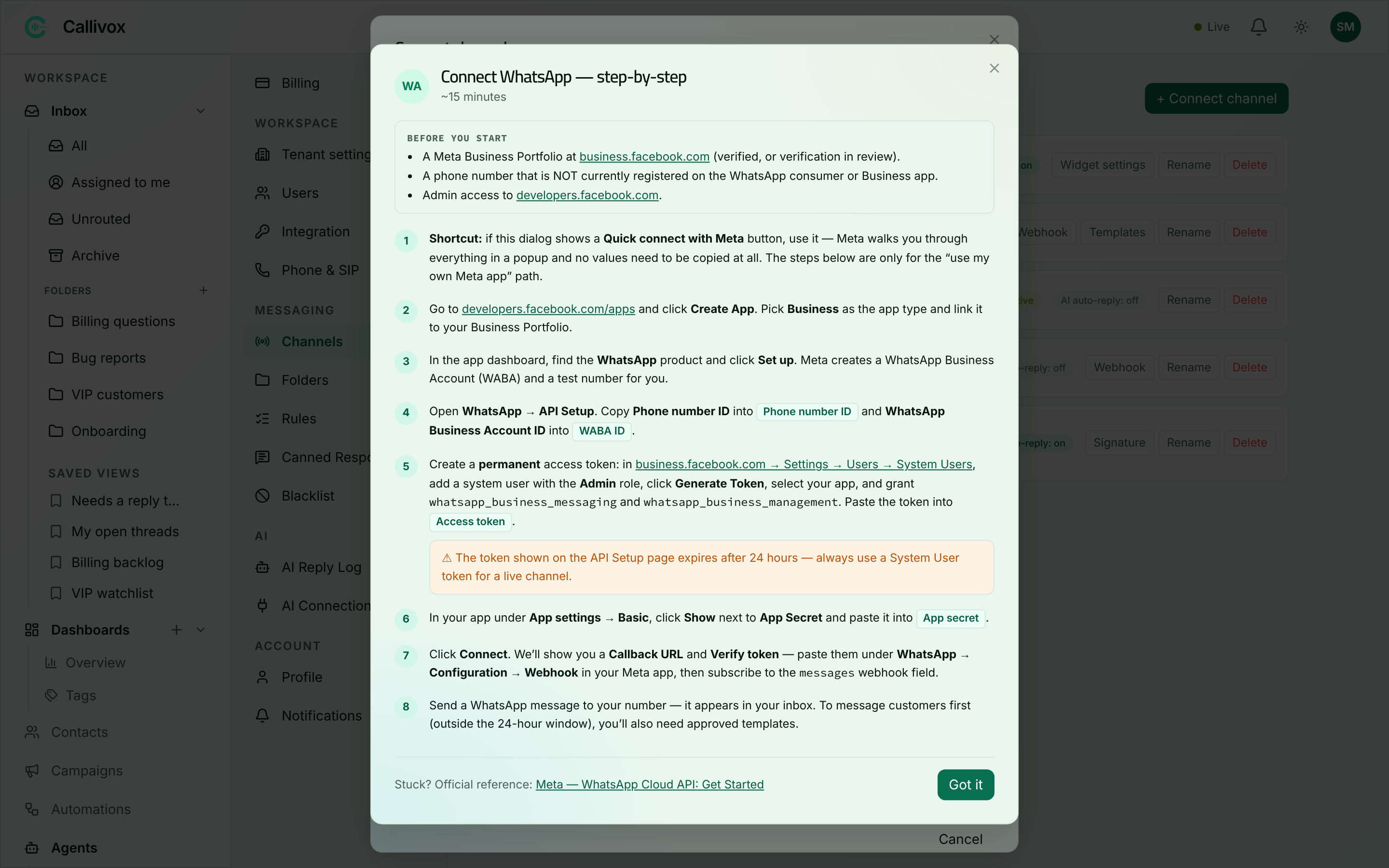Collapse the Dashboards section chevron

pos(200,630)
